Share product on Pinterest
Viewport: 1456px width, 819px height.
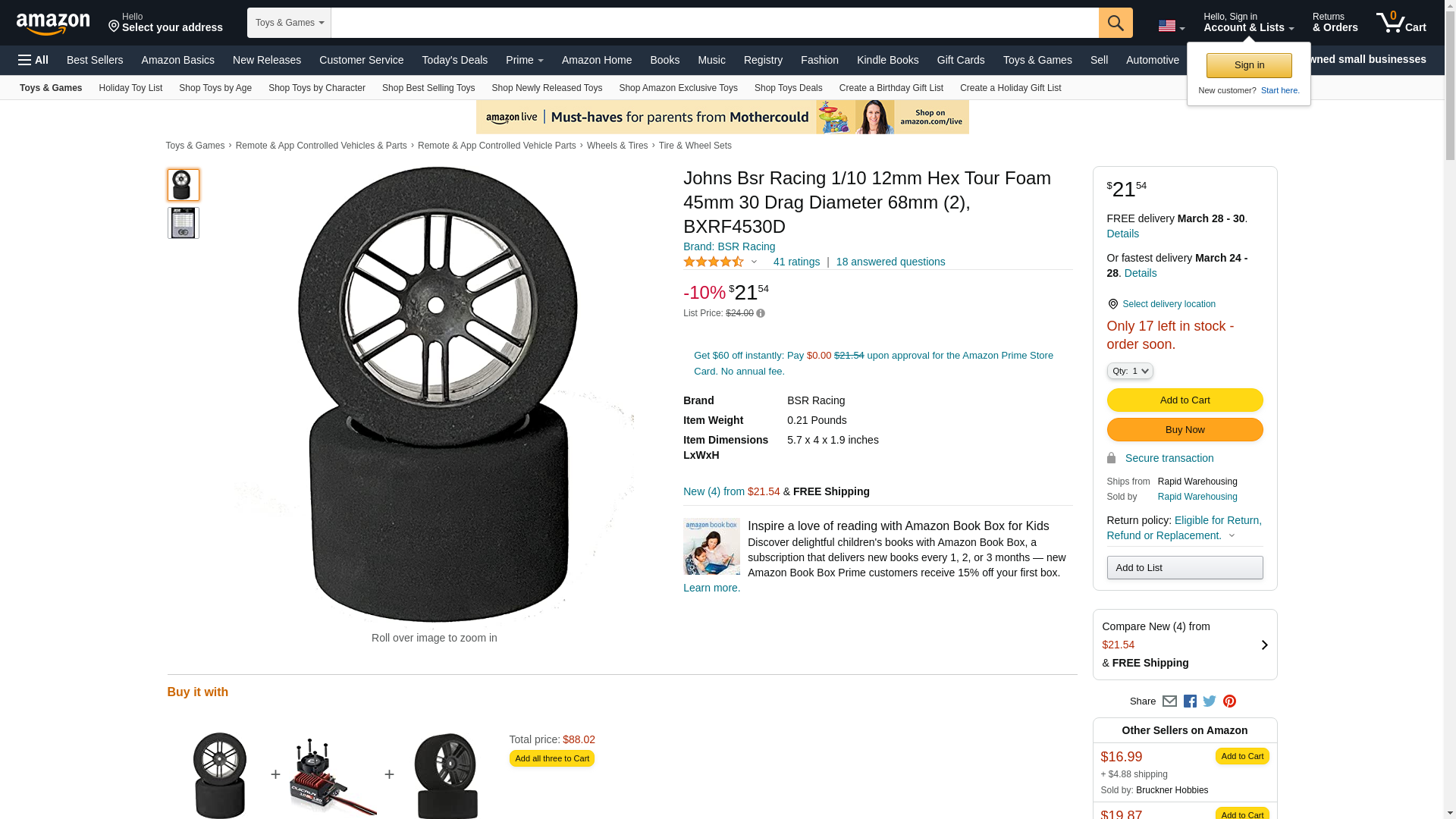tap(1229, 701)
